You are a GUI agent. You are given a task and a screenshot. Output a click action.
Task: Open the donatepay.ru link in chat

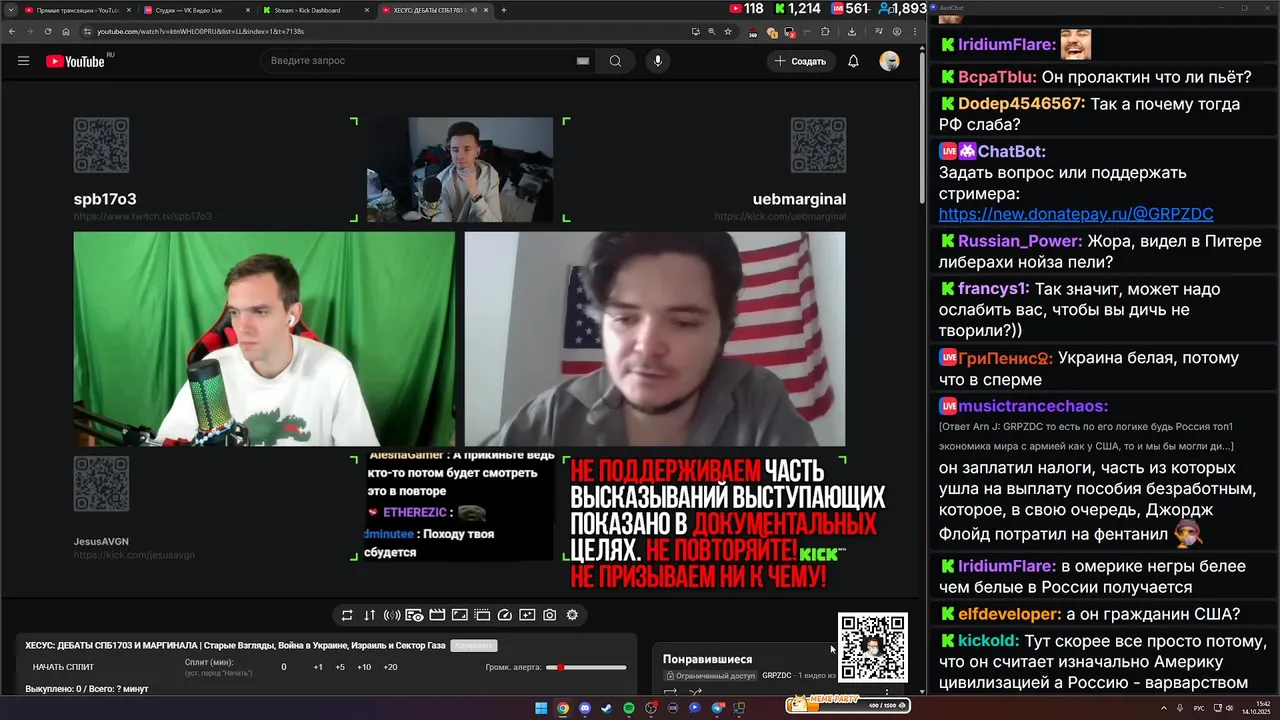pyautogui.click(x=1076, y=214)
